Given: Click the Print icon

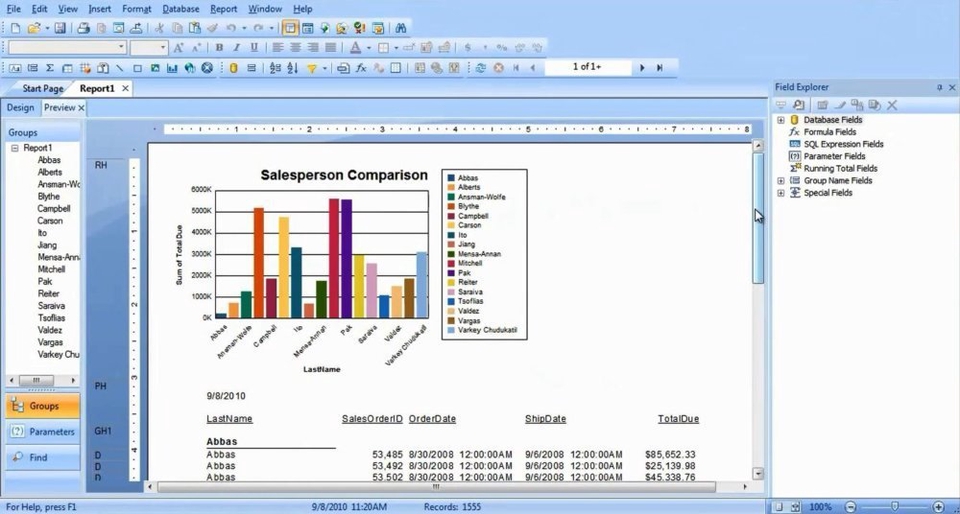Looking at the screenshot, I should [x=84, y=28].
